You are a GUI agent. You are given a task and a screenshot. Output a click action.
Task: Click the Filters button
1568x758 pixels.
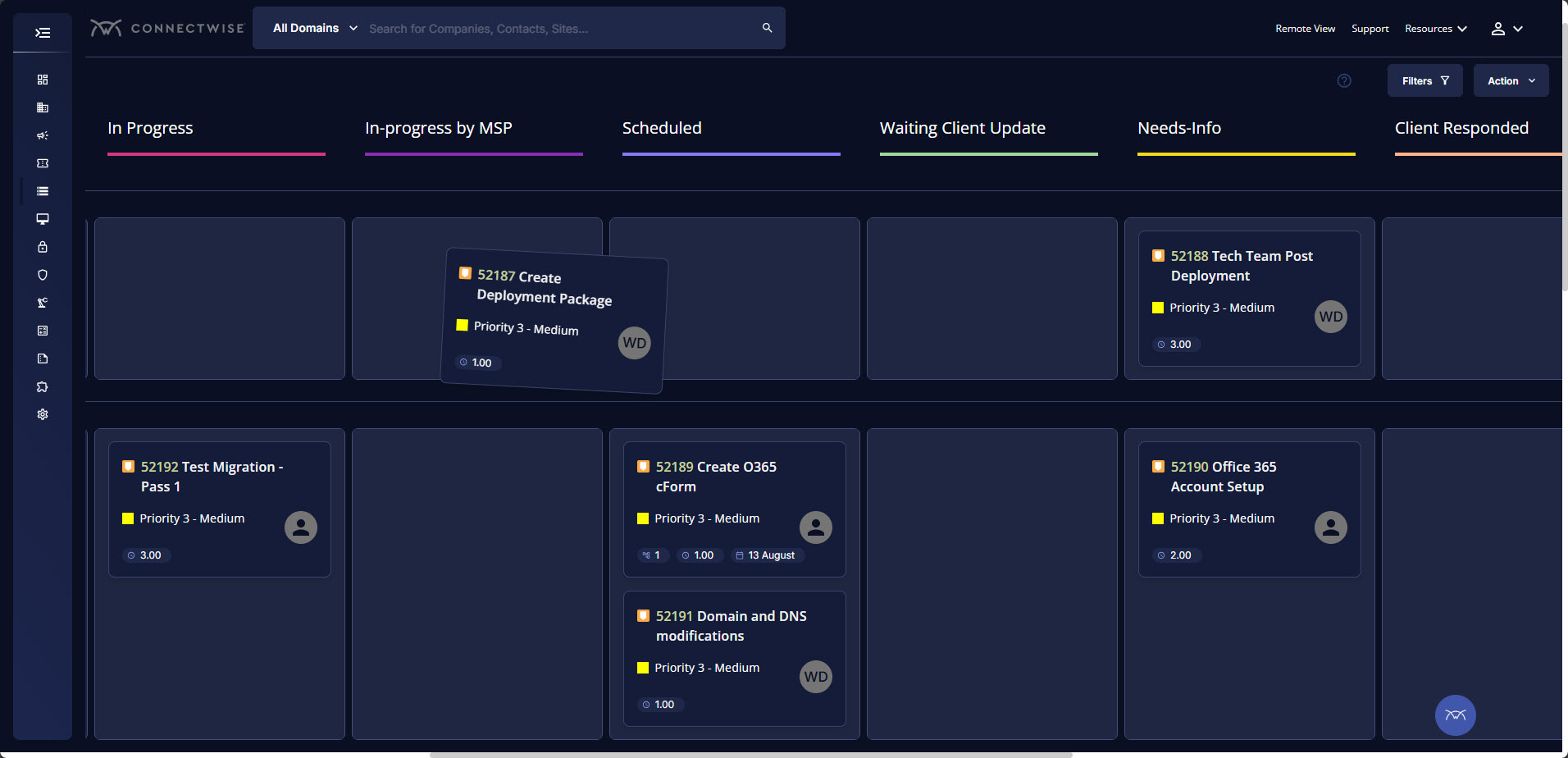tap(1424, 80)
